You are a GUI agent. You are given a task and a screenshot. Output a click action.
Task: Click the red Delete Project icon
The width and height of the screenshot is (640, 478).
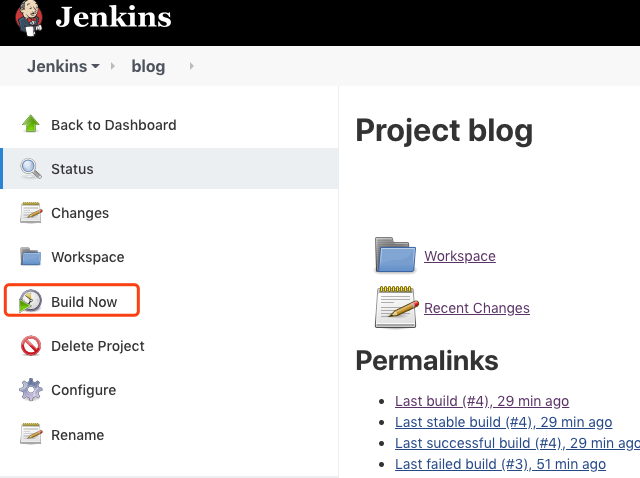(31, 346)
